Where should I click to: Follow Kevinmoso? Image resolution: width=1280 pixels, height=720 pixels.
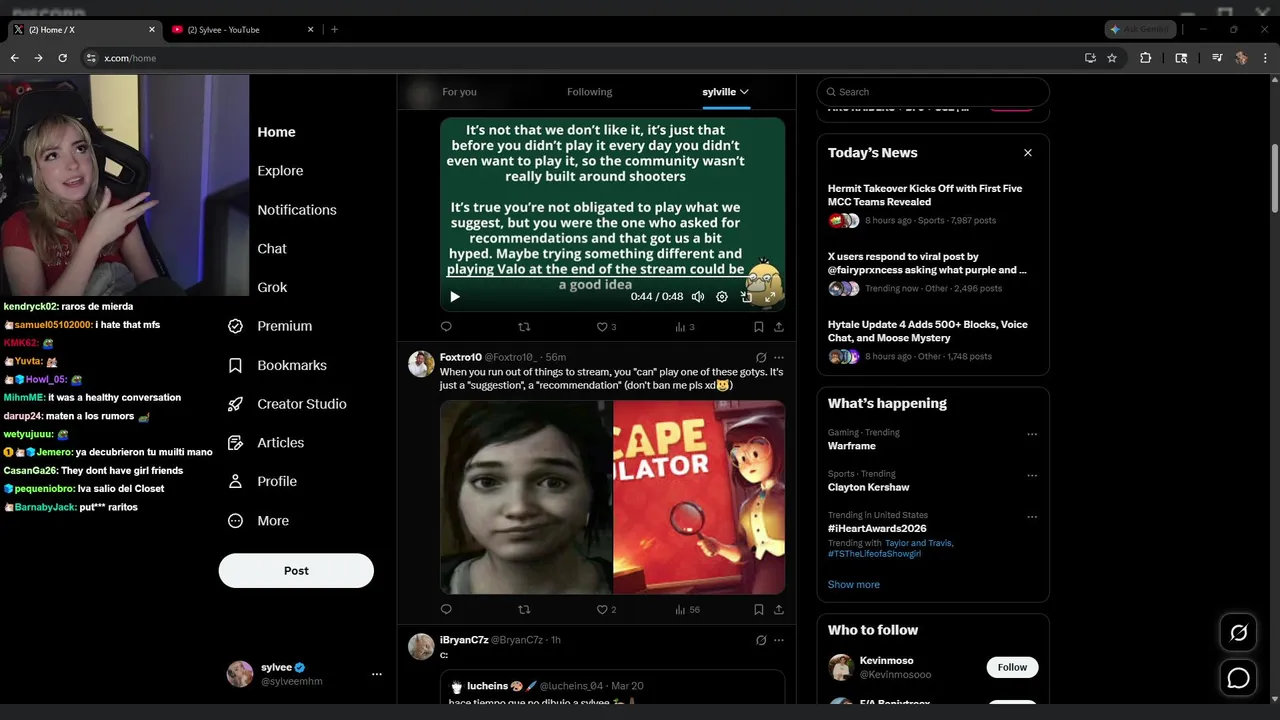pos(1012,667)
